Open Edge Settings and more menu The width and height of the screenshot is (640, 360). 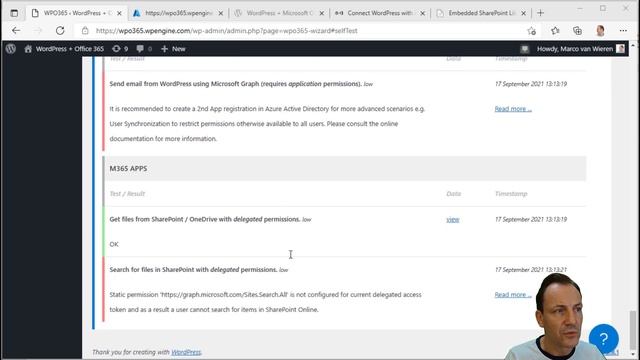click(x=623, y=31)
